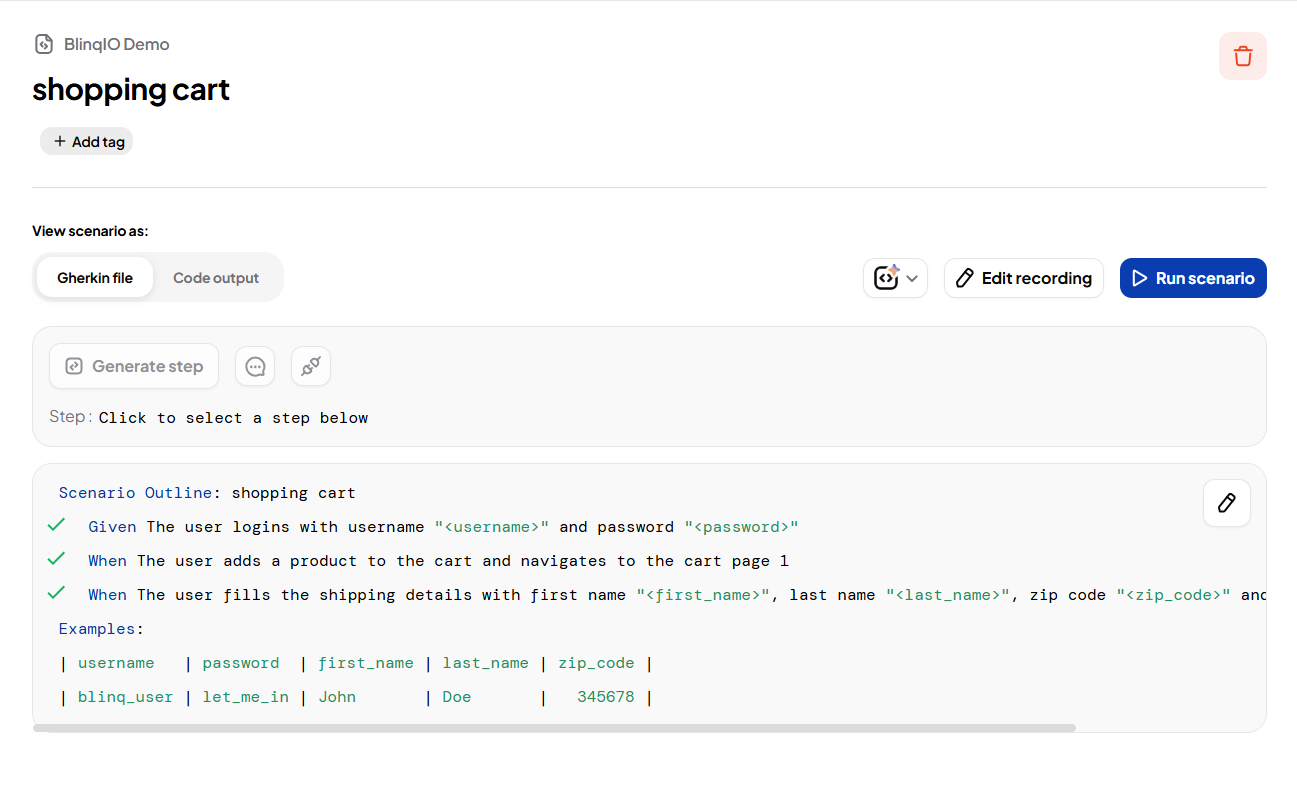Viewport: 1297px width, 787px height.
Task: Click the checkmark beside the shipping details step
Action: [56, 593]
